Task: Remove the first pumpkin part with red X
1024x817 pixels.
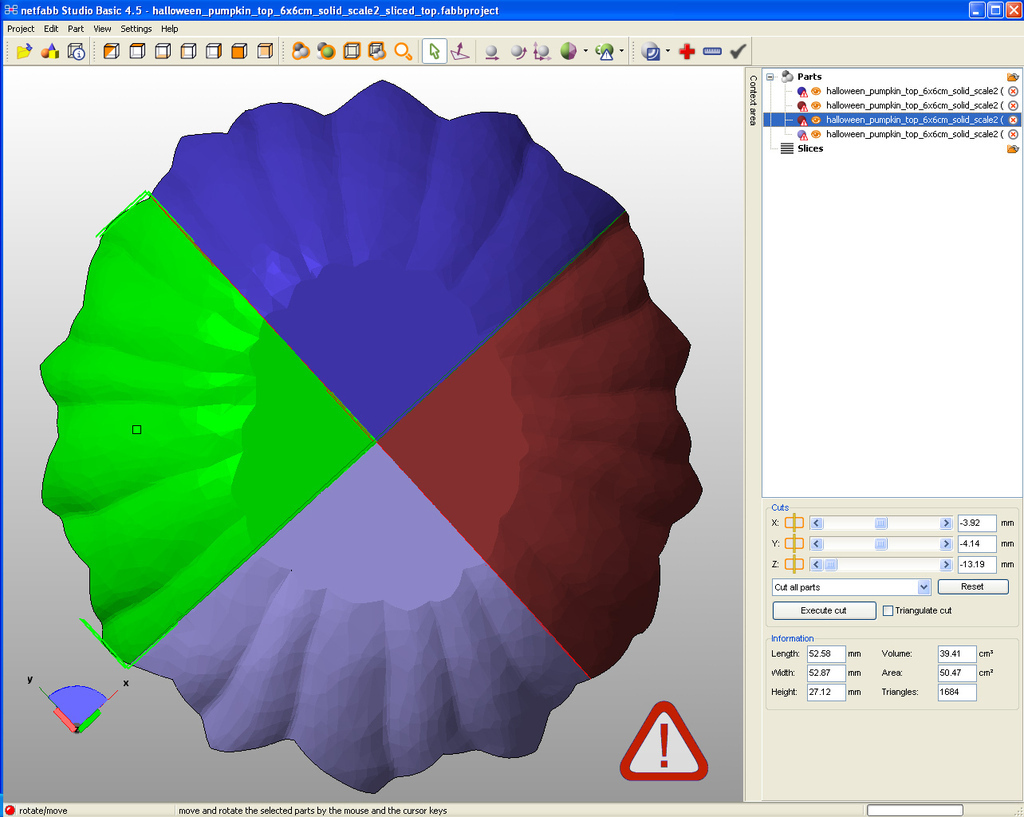Action: [1012, 91]
